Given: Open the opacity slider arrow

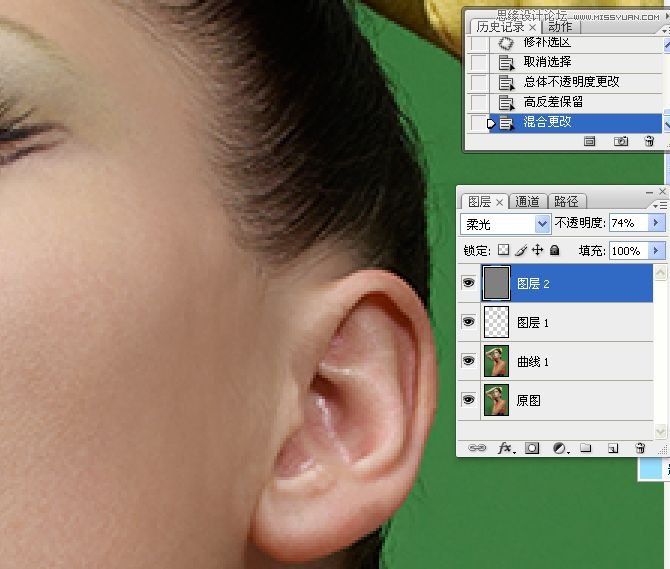Looking at the screenshot, I should tap(657, 223).
